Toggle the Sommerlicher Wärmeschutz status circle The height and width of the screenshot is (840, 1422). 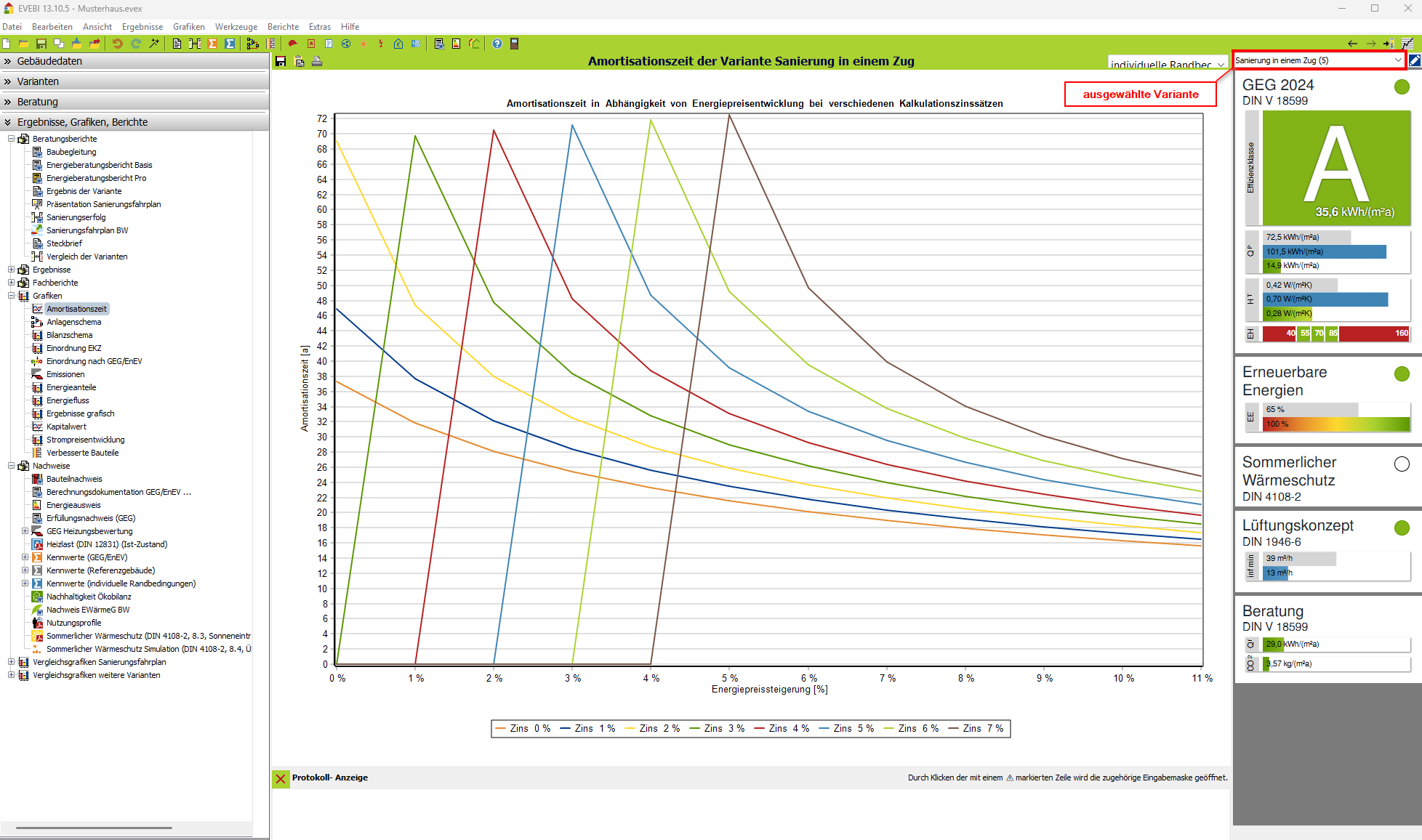(1402, 464)
